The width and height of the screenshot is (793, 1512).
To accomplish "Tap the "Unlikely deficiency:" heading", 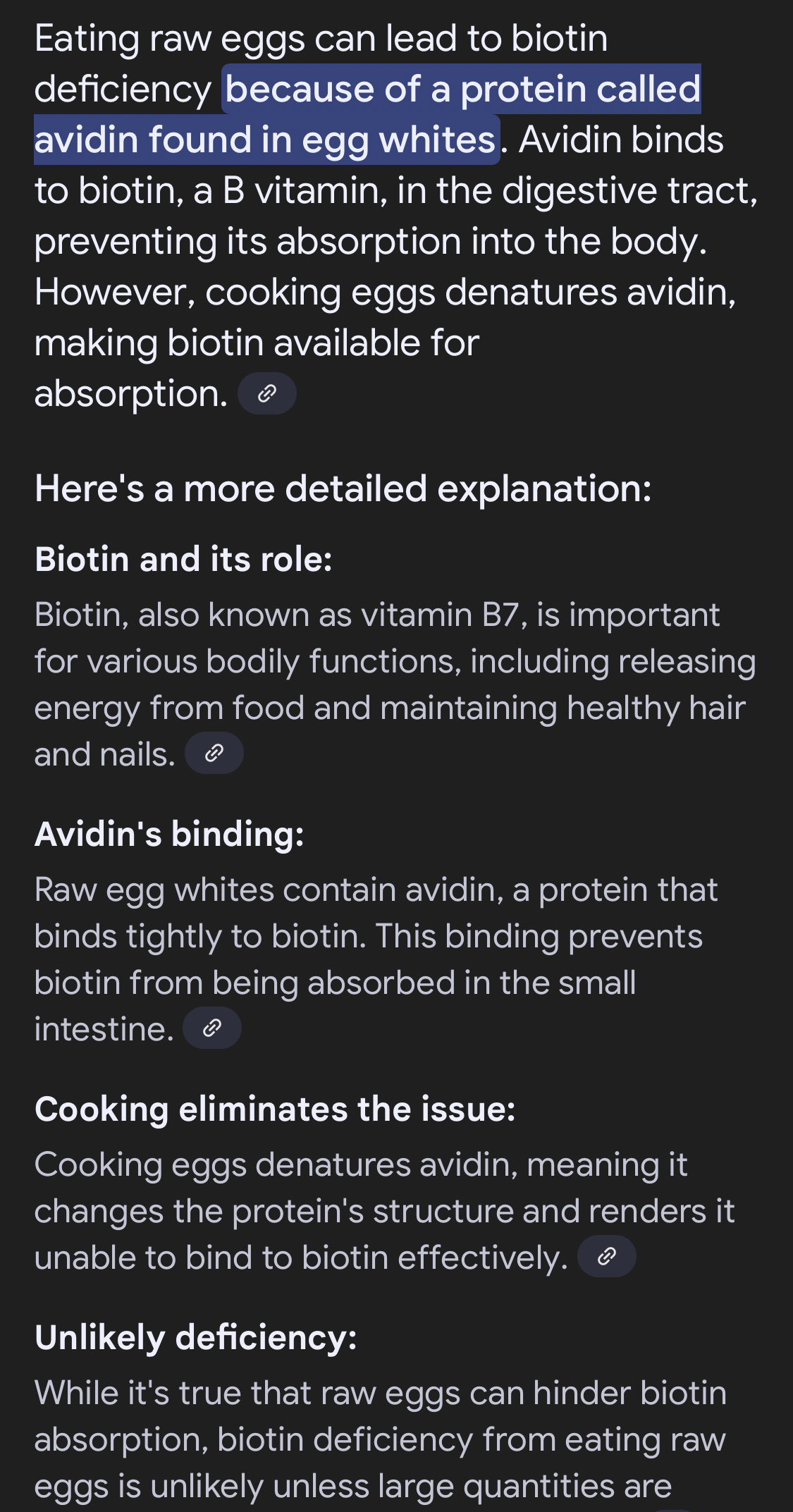I will (x=196, y=1338).
